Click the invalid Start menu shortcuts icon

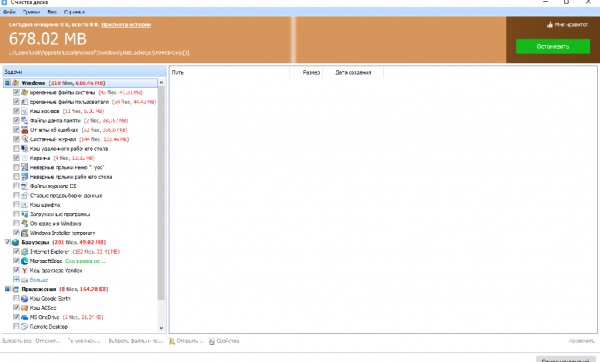[x=25, y=167]
